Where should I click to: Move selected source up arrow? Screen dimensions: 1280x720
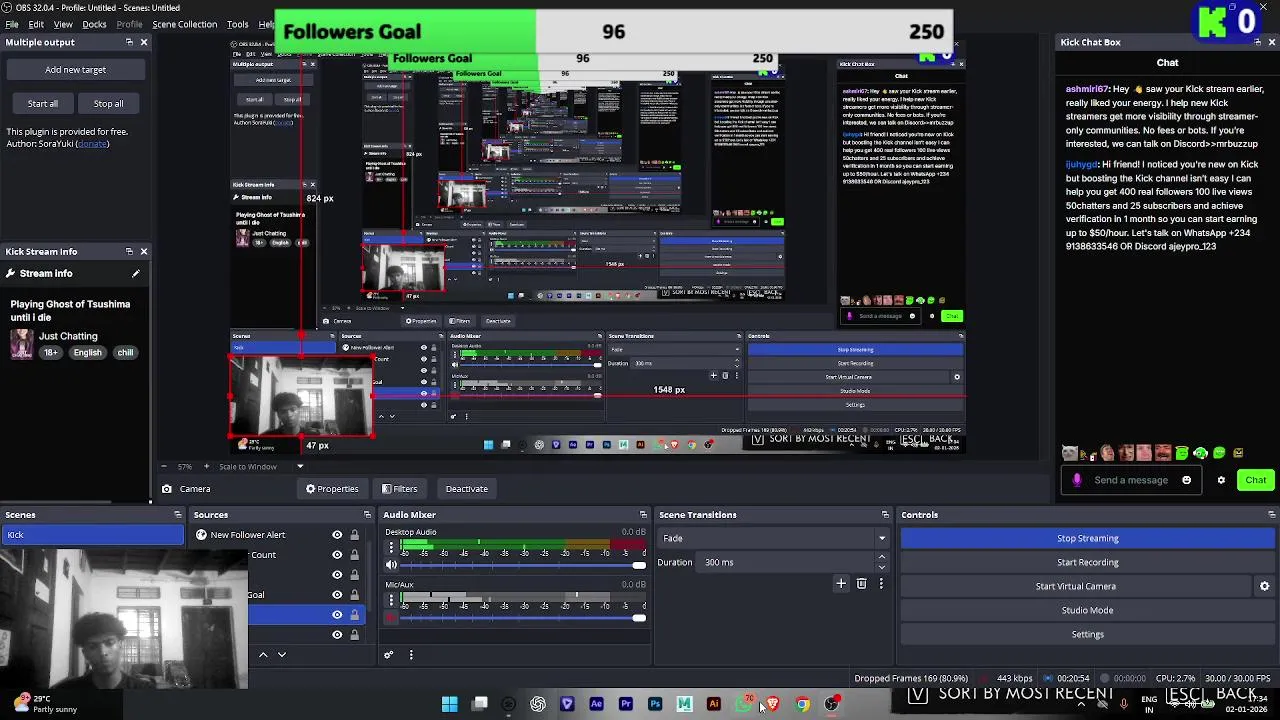263,655
